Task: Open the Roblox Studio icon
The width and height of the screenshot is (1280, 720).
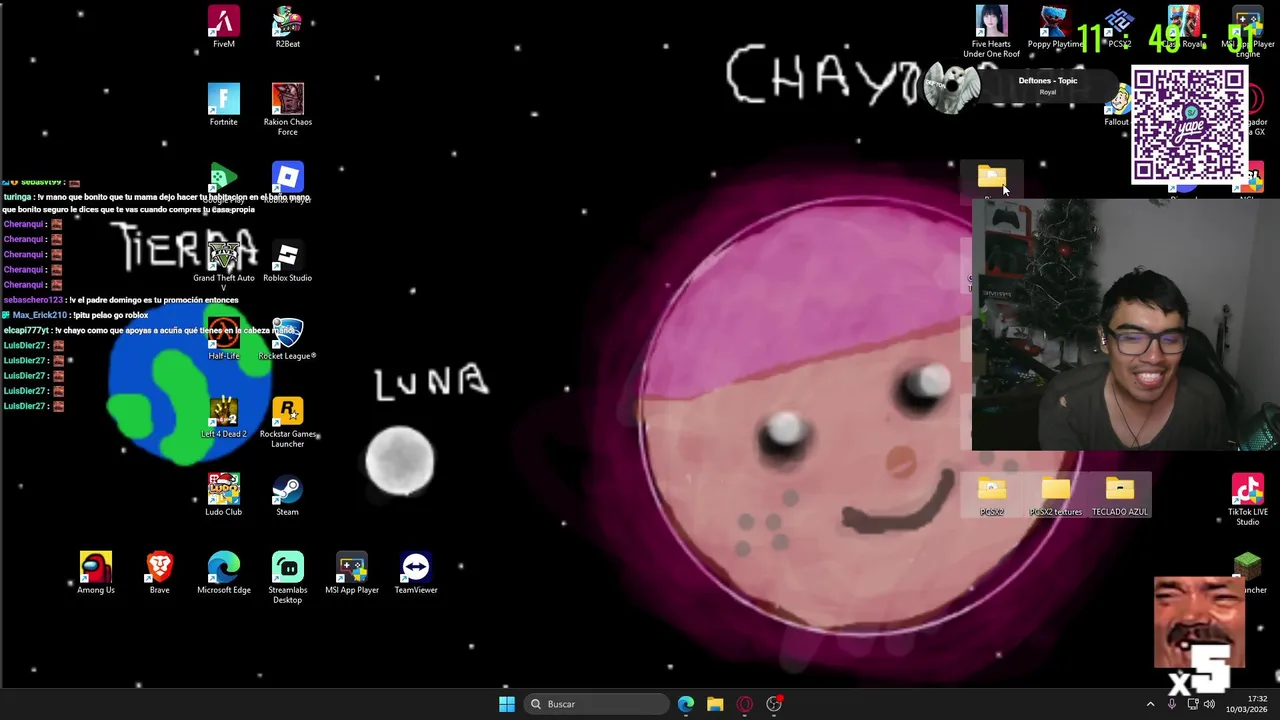Action: [287, 262]
